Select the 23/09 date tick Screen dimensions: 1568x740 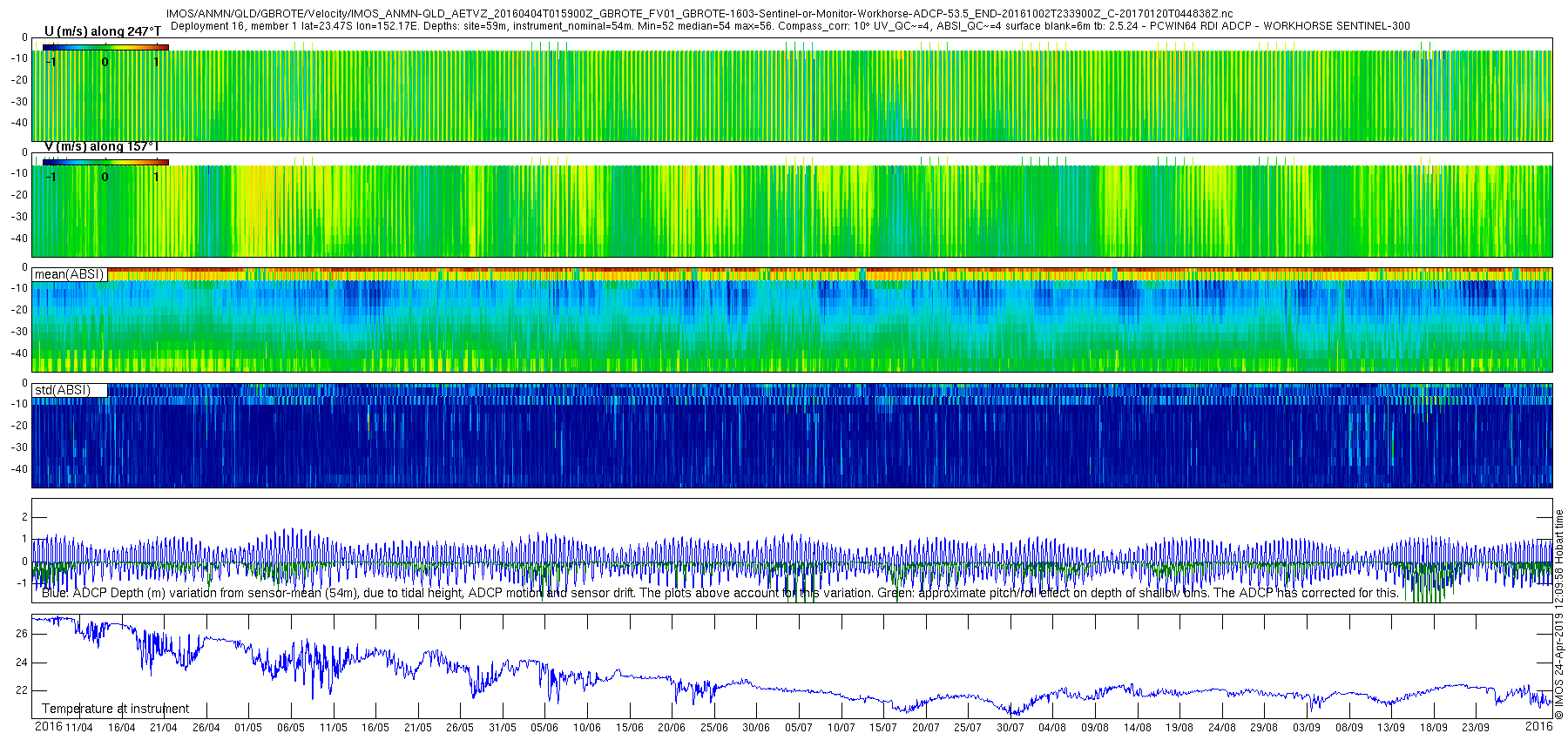(x=1476, y=728)
